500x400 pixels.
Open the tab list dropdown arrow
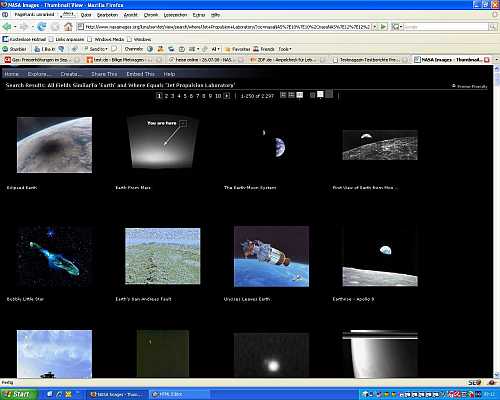pos(497,60)
